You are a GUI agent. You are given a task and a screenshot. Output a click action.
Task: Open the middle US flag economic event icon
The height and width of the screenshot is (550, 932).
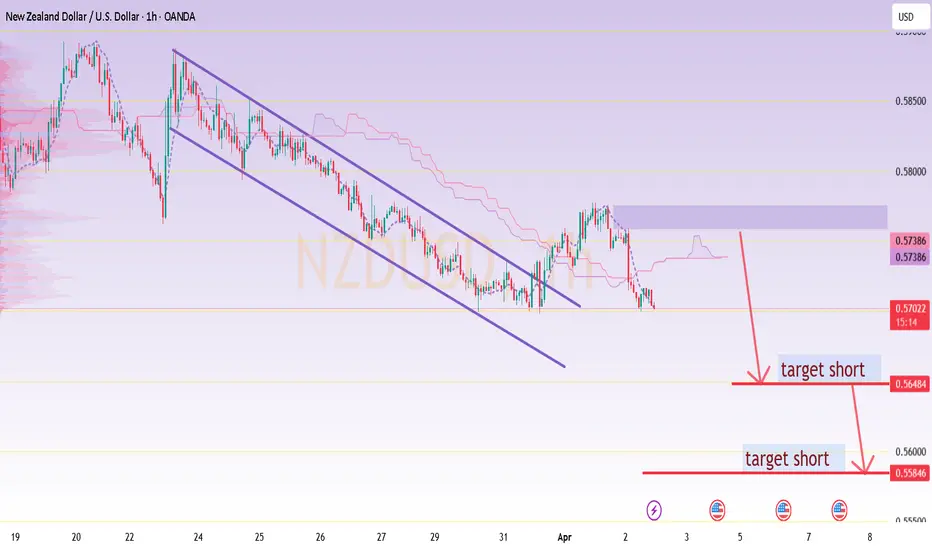point(783,510)
